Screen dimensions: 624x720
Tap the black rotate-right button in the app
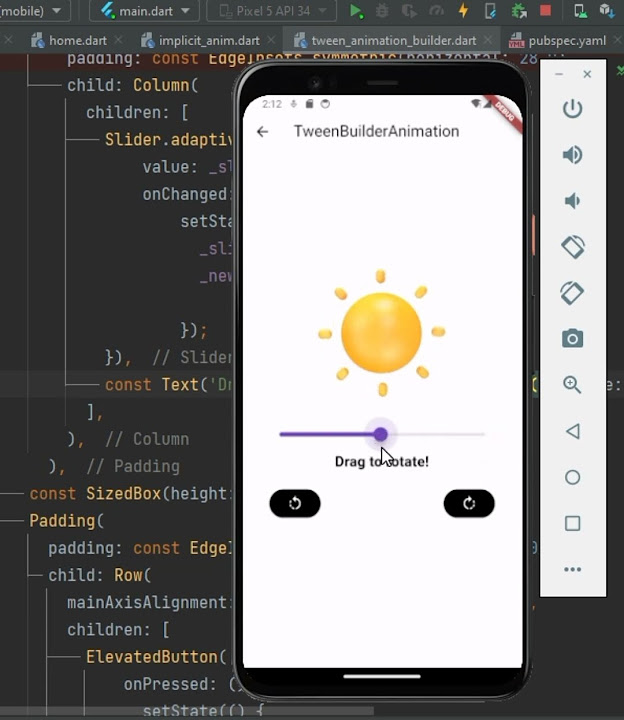click(469, 503)
